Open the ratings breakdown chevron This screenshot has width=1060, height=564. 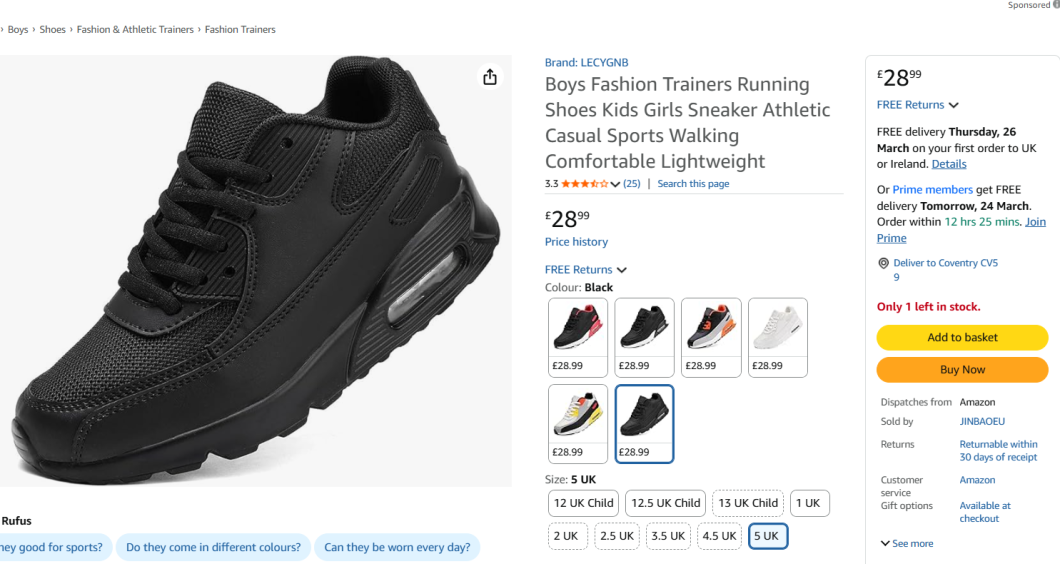(x=615, y=184)
